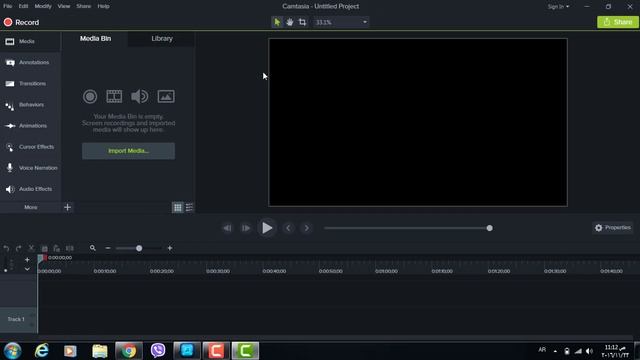Open the Transitions panel
640x360 pixels.
(30, 84)
